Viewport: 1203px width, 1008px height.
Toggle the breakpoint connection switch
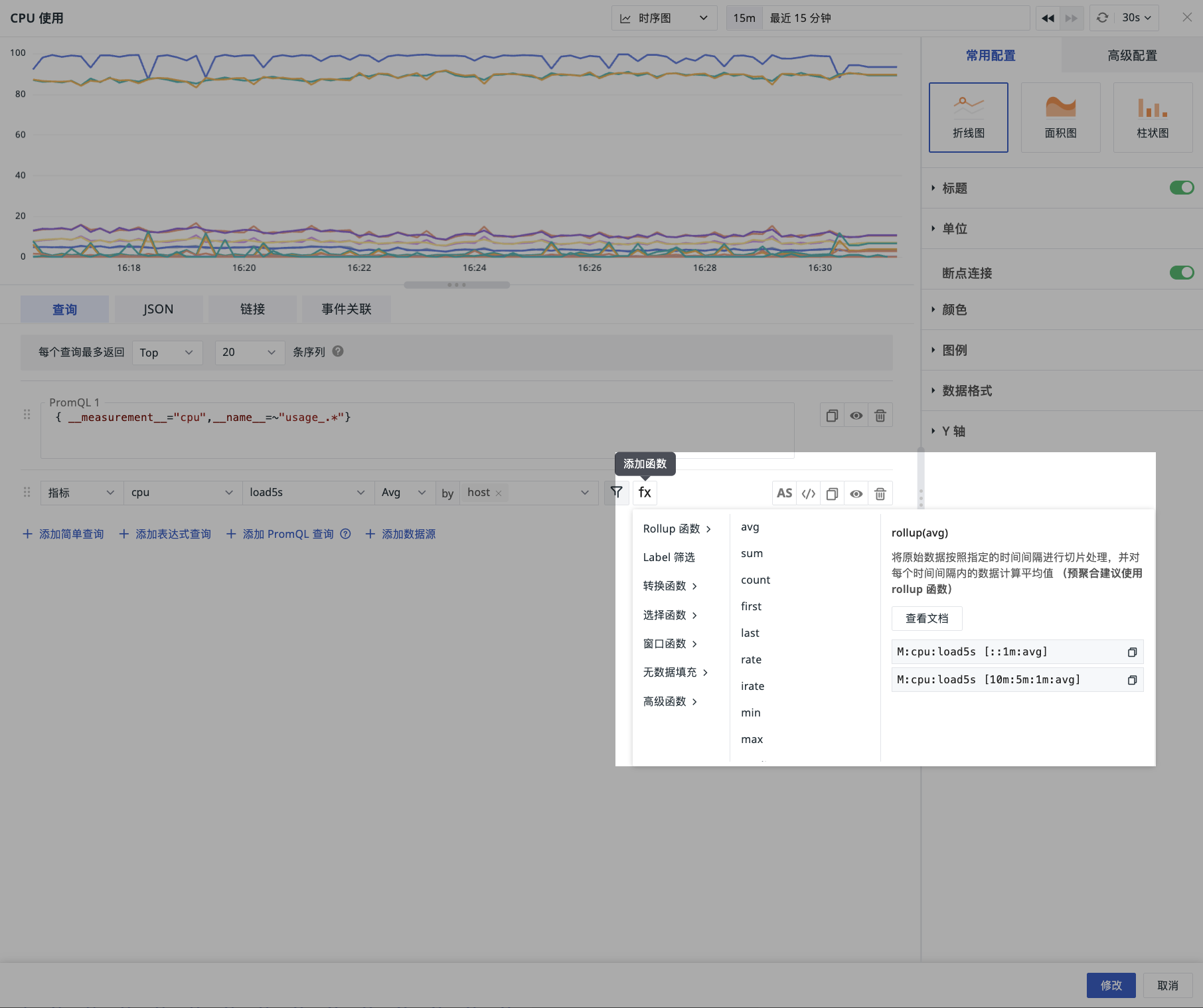[1182, 272]
